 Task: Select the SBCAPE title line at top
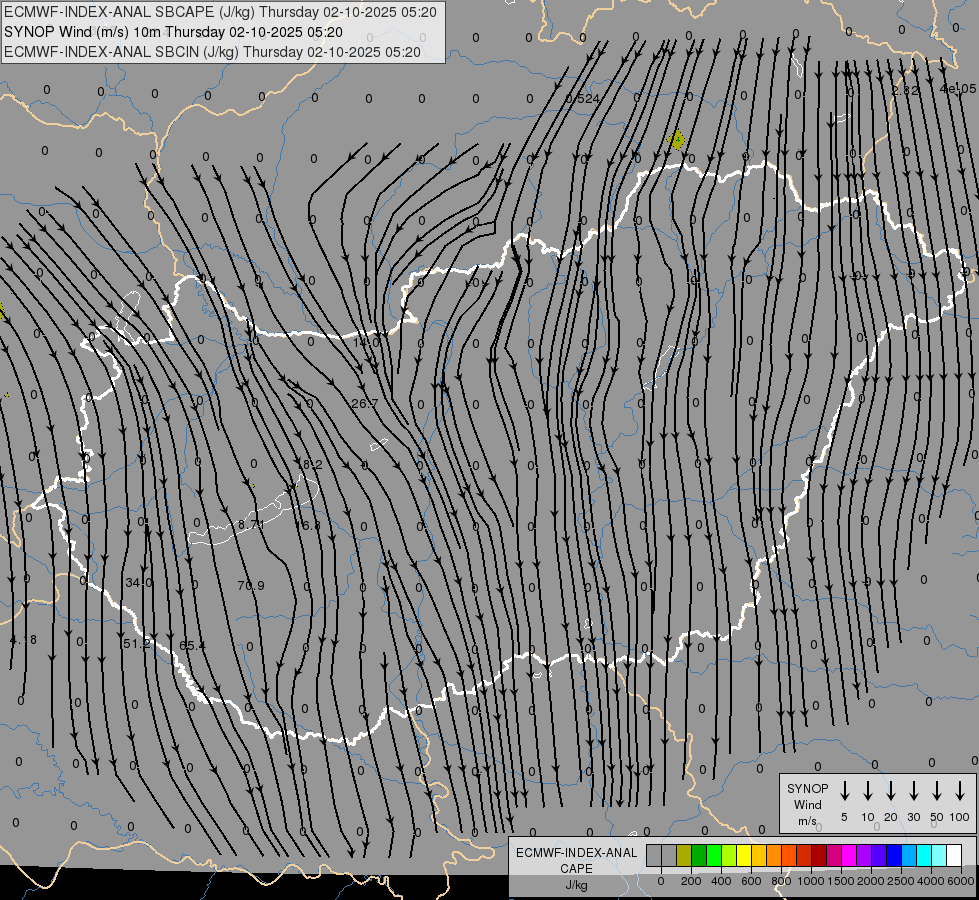[220, 12]
